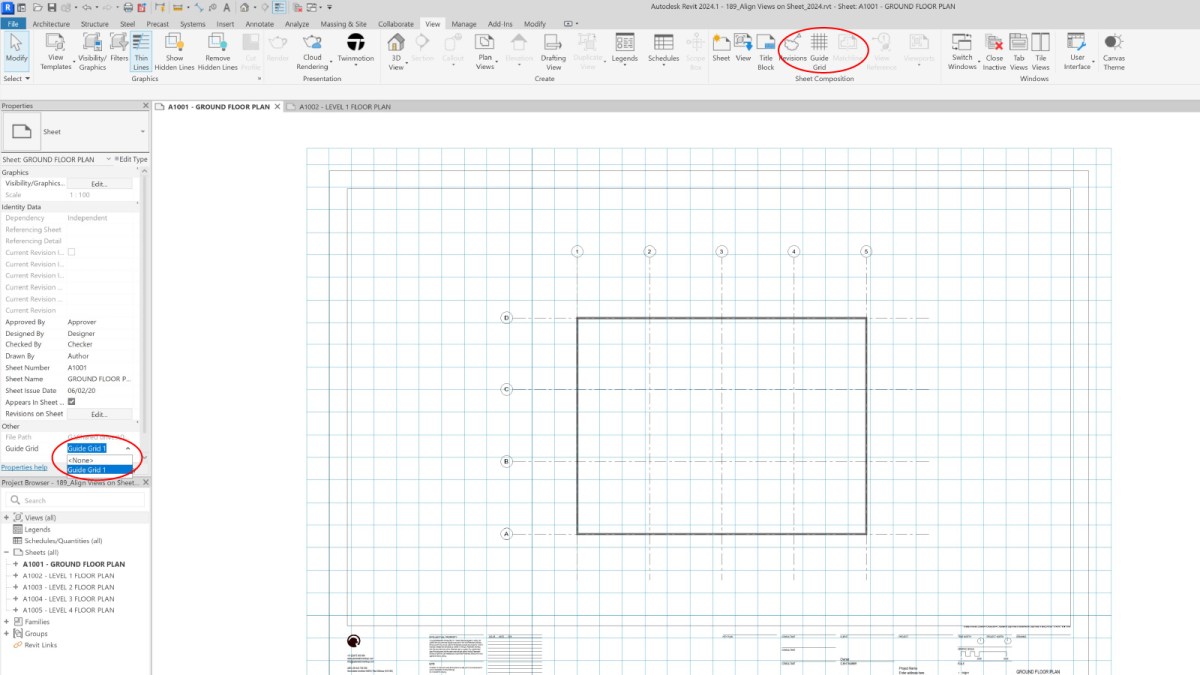
Task: Expand the Families tree node
Action: click(x=7, y=622)
